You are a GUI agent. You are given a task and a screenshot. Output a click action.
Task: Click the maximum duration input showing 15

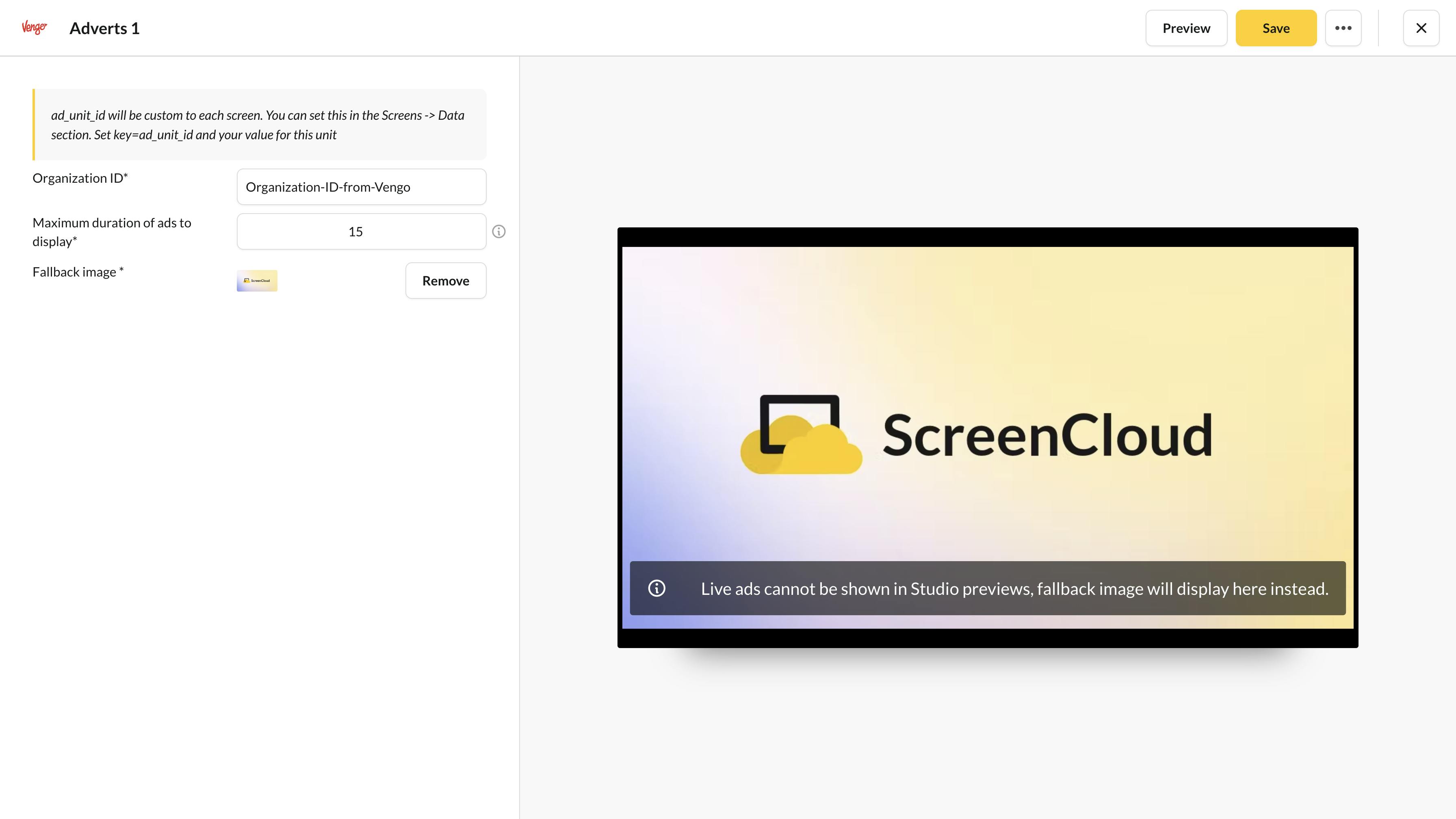click(361, 231)
